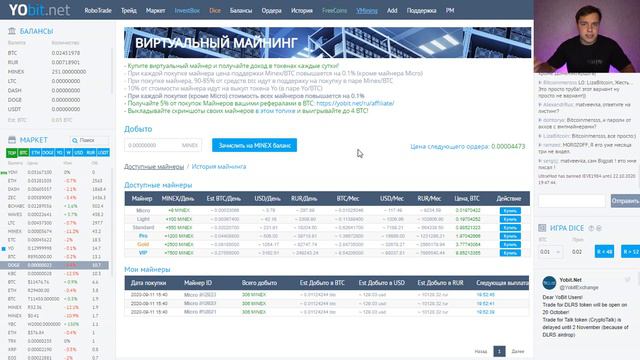Buy the Light miner
Viewport: 640px width, 360px height.
510,219
